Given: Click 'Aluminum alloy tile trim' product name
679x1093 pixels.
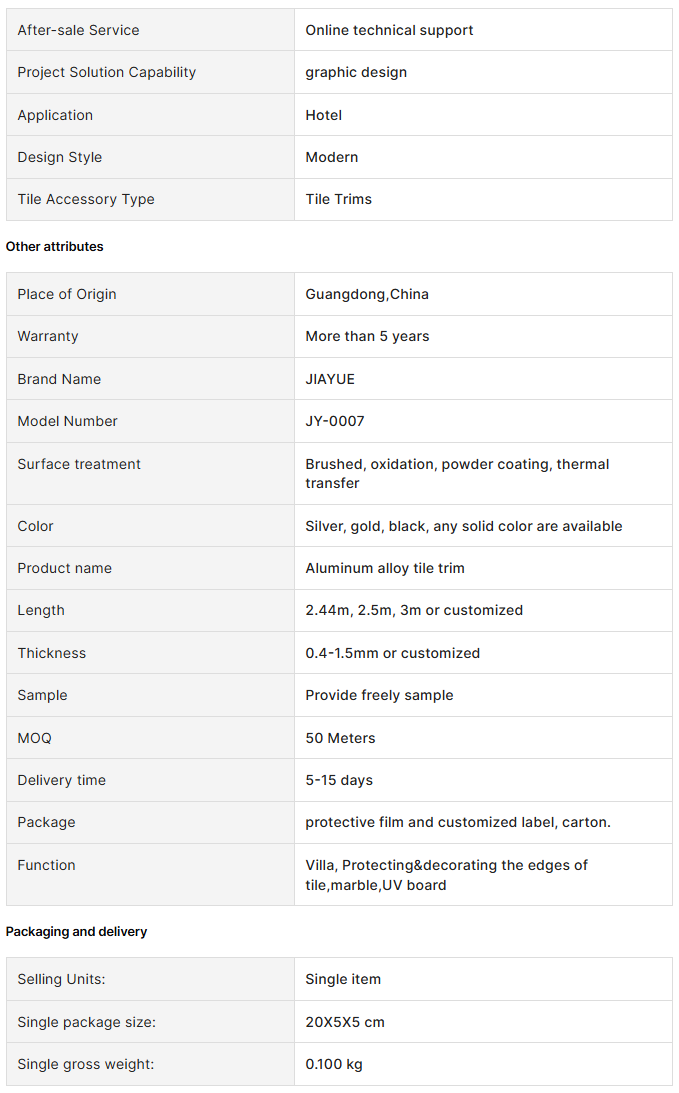Looking at the screenshot, I should 385,569.
